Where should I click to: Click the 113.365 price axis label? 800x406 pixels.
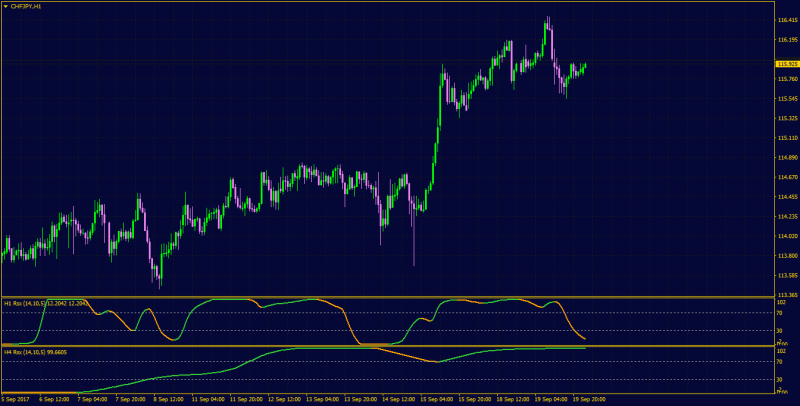click(x=787, y=295)
